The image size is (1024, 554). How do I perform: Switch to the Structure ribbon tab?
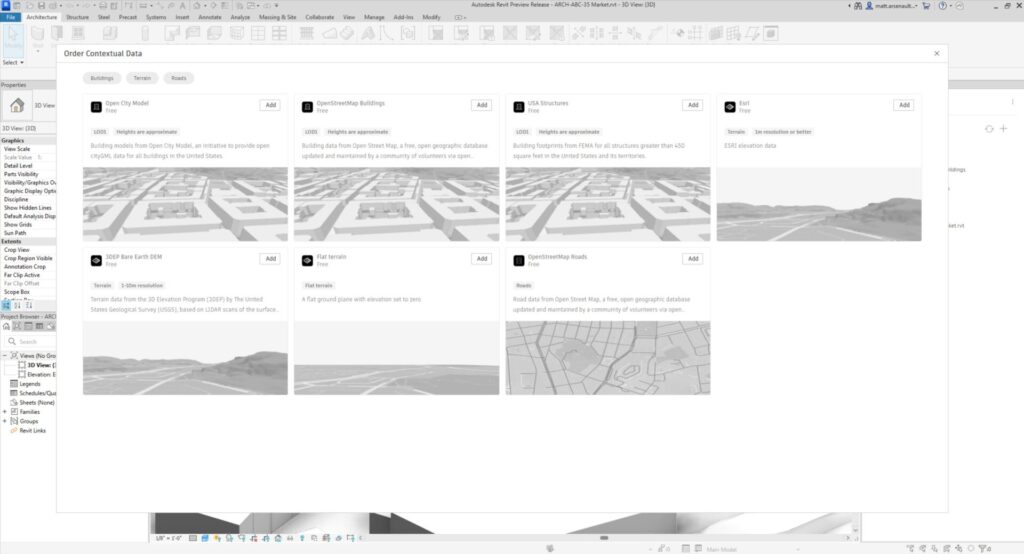tap(78, 17)
